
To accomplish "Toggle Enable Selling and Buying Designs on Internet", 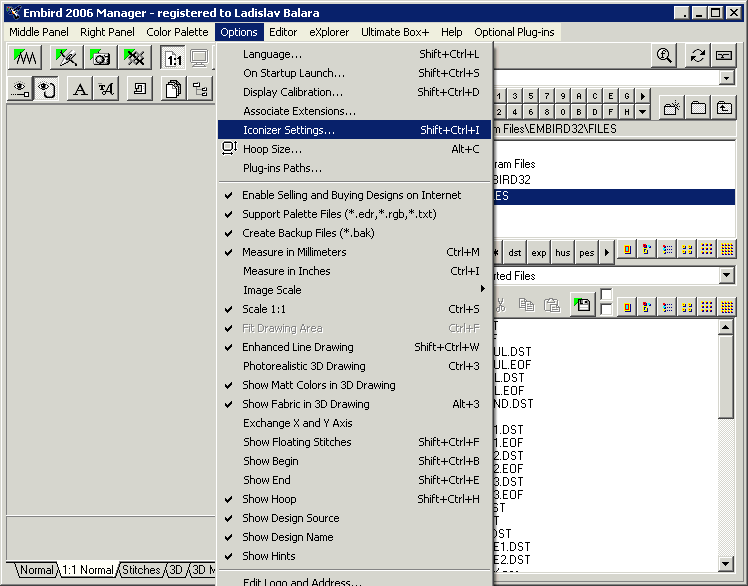I will pos(352,195).
